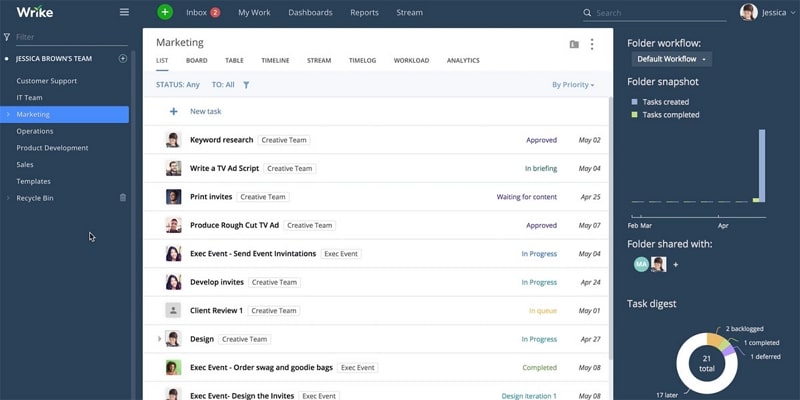This screenshot has width=800, height=400.
Task: Click the green plus create button
Action: pyautogui.click(x=165, y=12)
